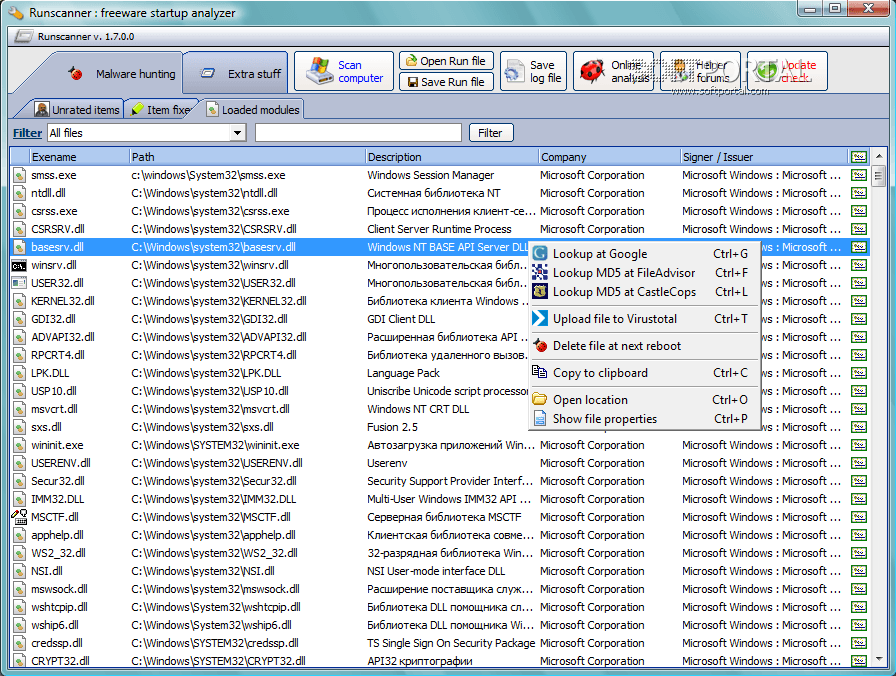The height and width of the screenshot is (676, 896).
Task: Click Save Run file button
Action: click(x=446, y=82)
